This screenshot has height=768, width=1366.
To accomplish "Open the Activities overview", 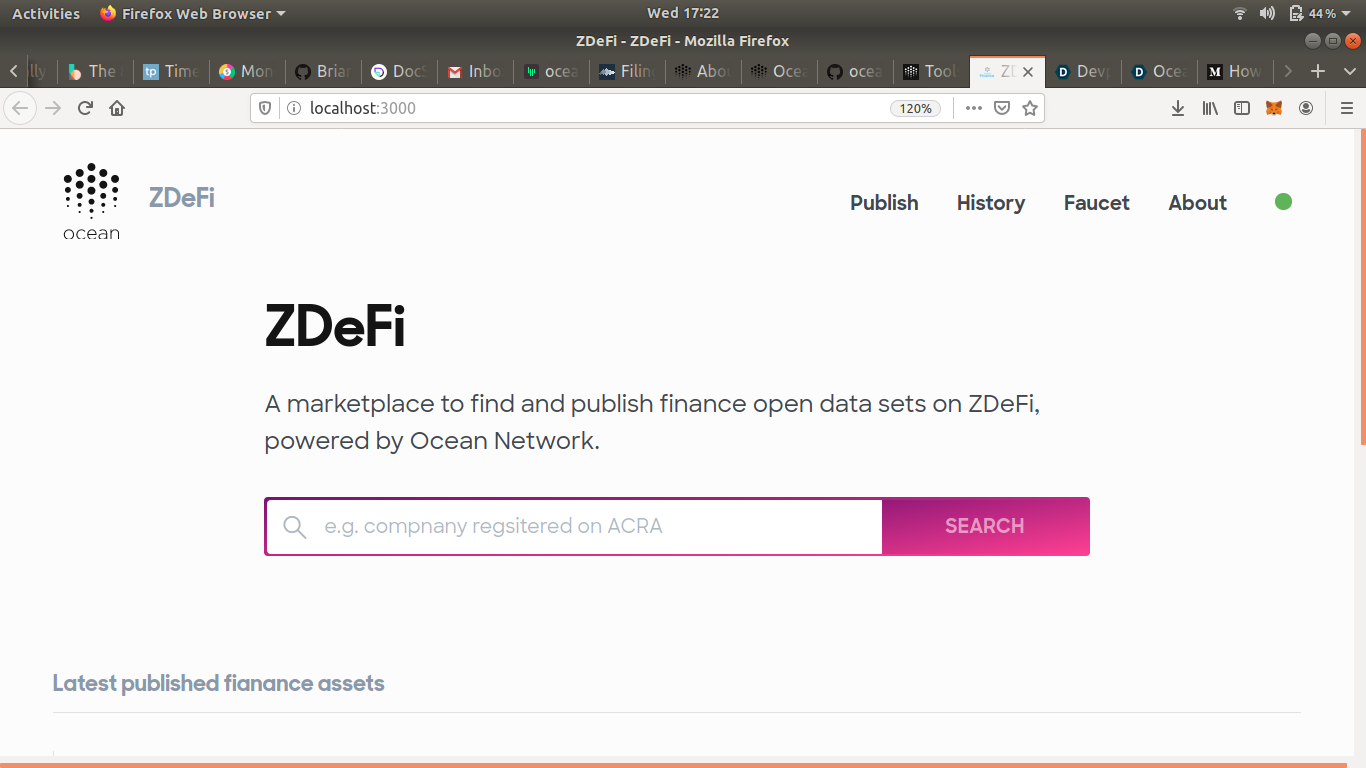I will (x=46, y=13).
